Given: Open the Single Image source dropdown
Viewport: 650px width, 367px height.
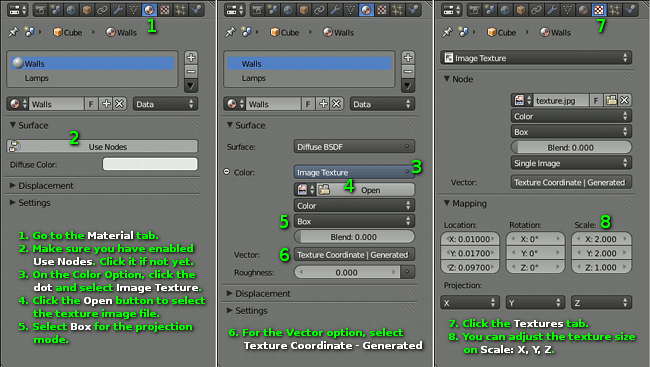Looking at the screenshot, I should (571, 163).
